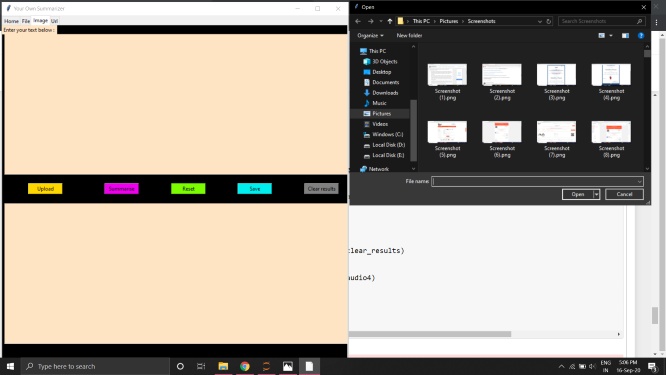Go back with the dialog Back arrow

tap(358, 21)
